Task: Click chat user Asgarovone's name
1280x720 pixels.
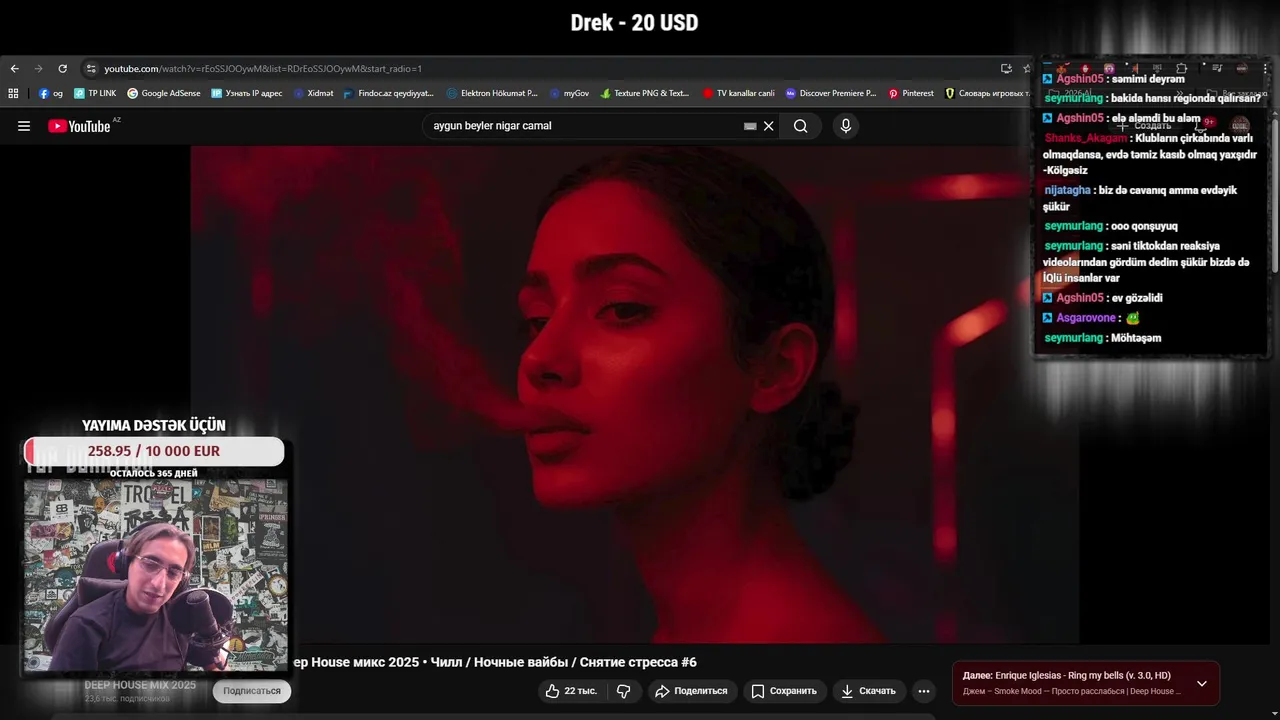Action: point(1086,318)
